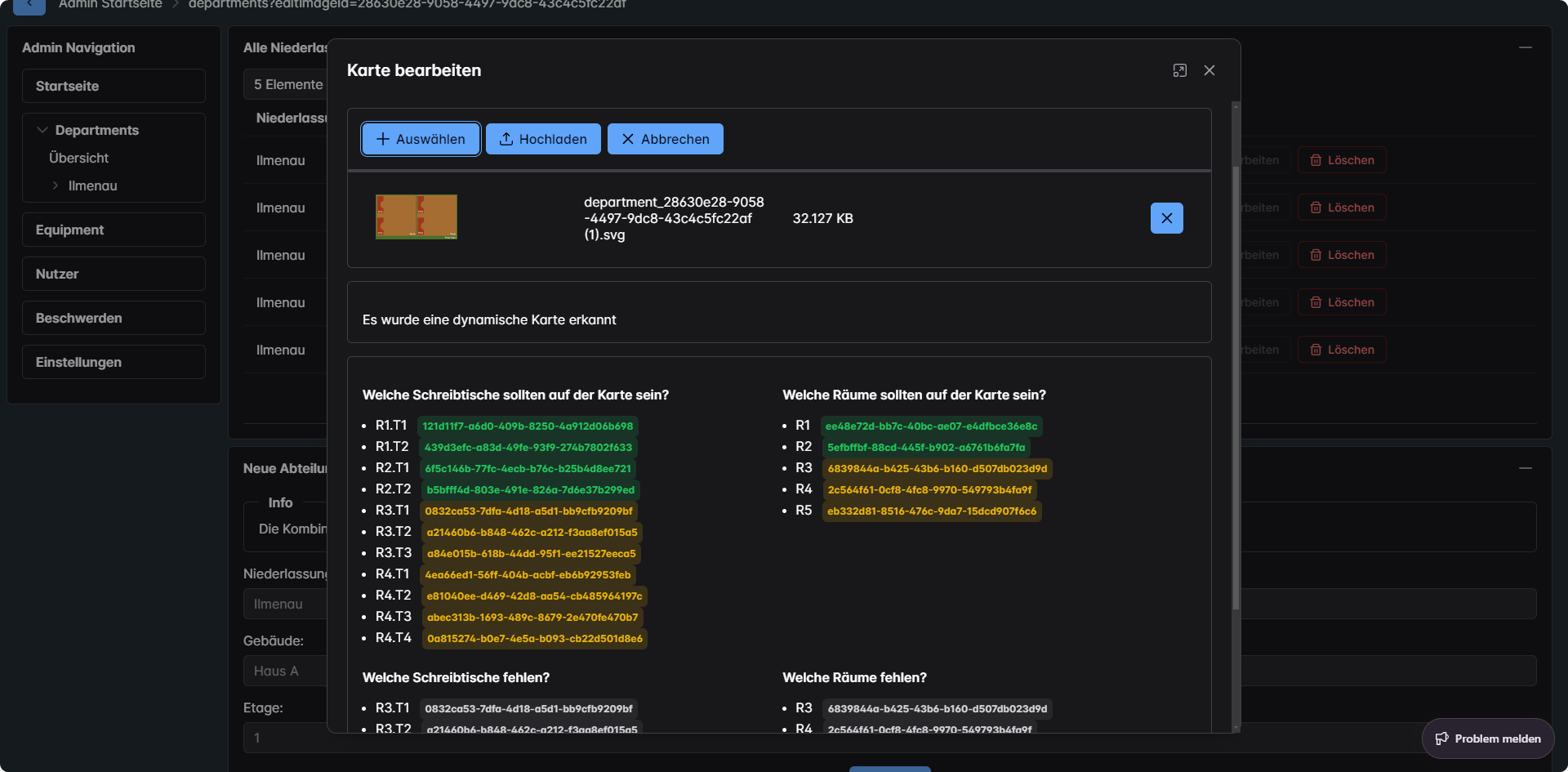This screenshot has width=1568, height=772.
Task: Maximize the Karte bearbeiten dialog
Action: [x=1179, y=71]
